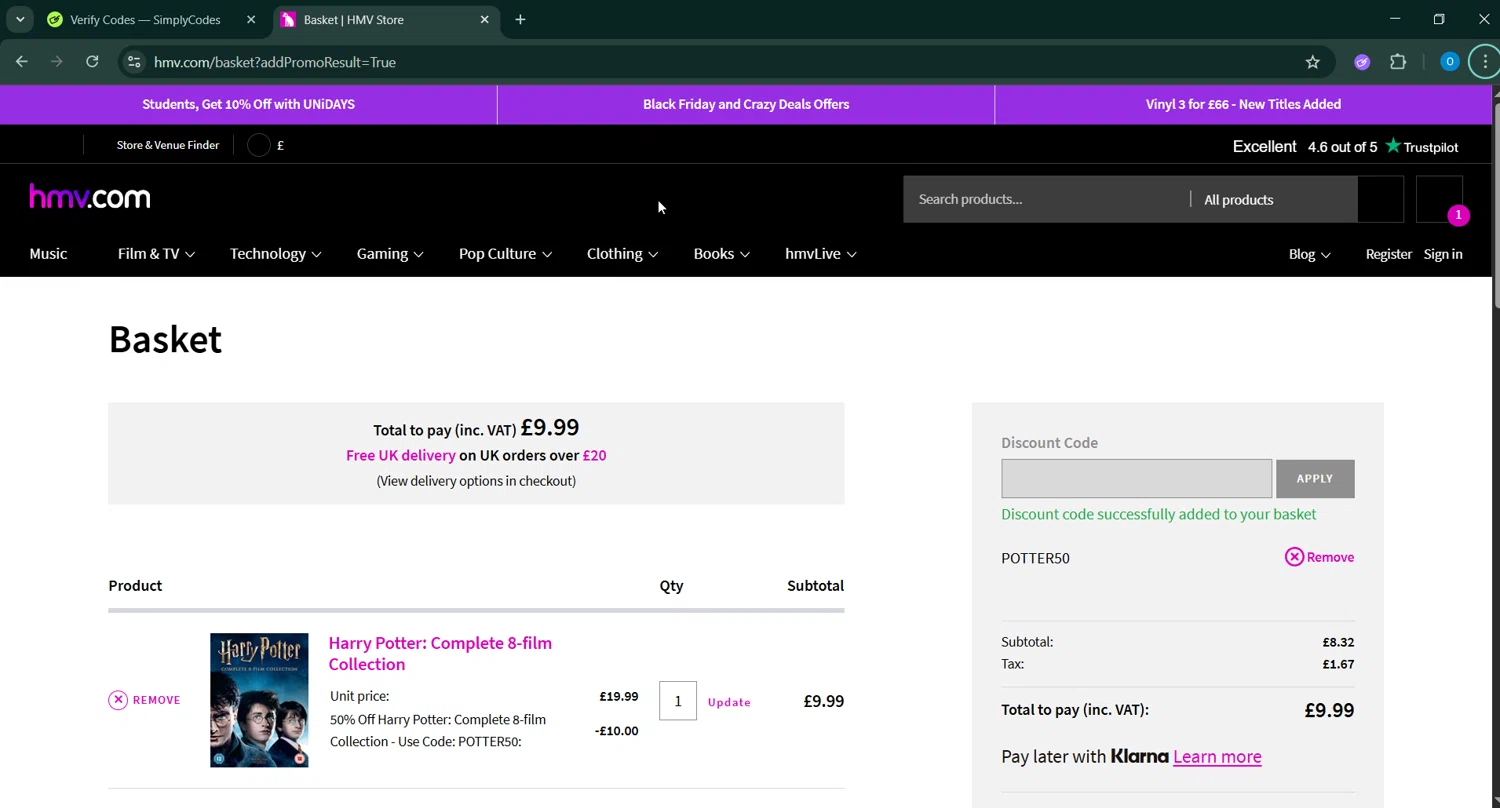Open a new browser tab
Image resolution: width=1500 pixels, height=808 pixels.
click(520, 19)
